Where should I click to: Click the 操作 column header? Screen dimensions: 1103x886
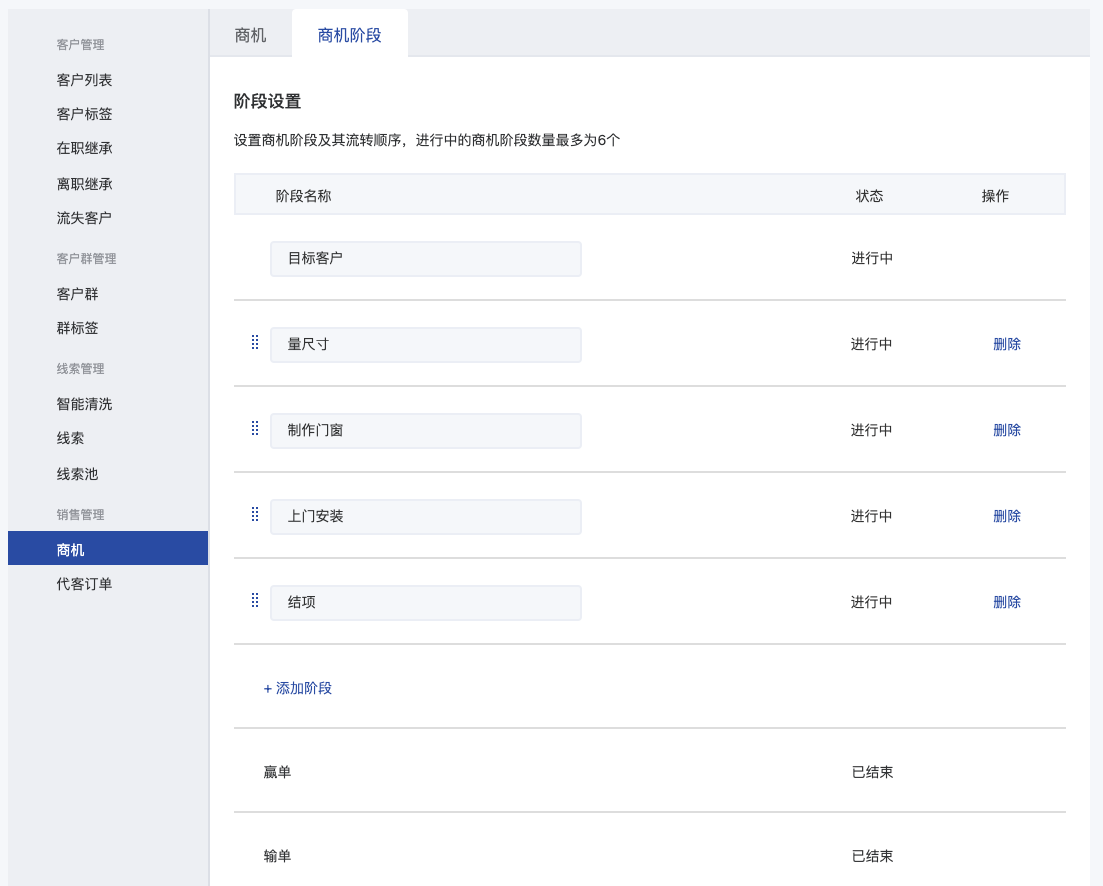pos(995,196)
